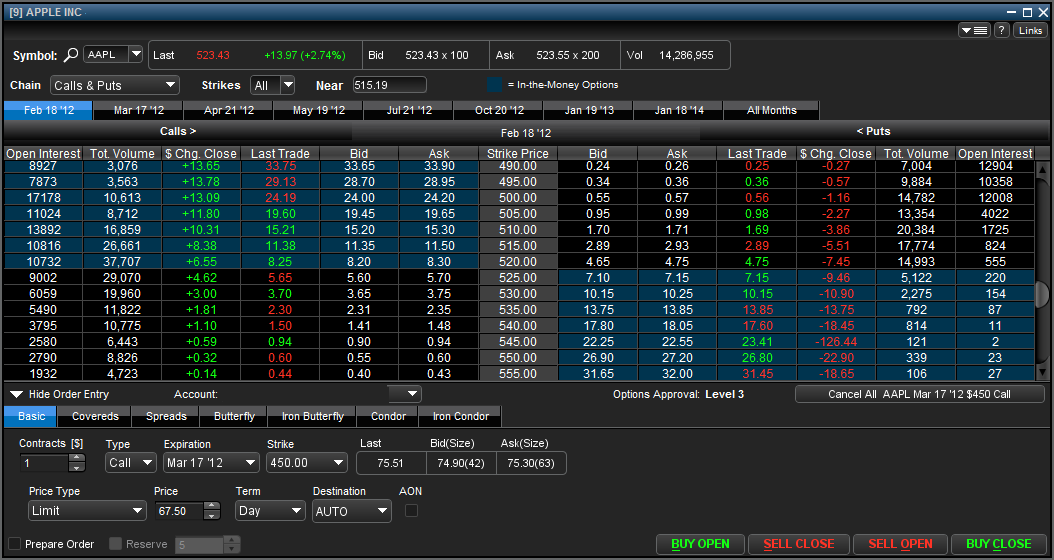This screenshot has height=560, width=1054.
Task: Click the Calls > header
Action: pyautogui.click(x=178, y=131)
